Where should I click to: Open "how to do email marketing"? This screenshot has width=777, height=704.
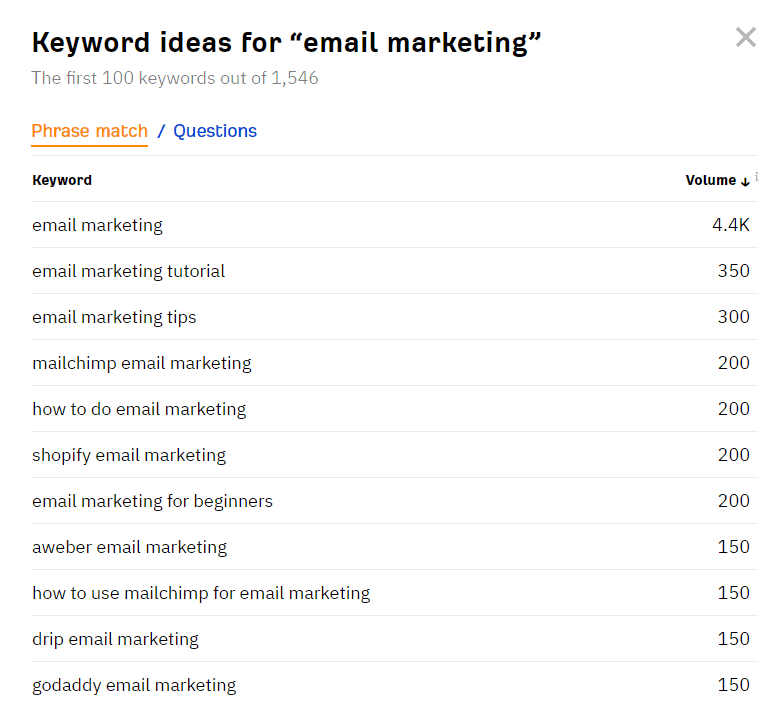pos(138,409)
